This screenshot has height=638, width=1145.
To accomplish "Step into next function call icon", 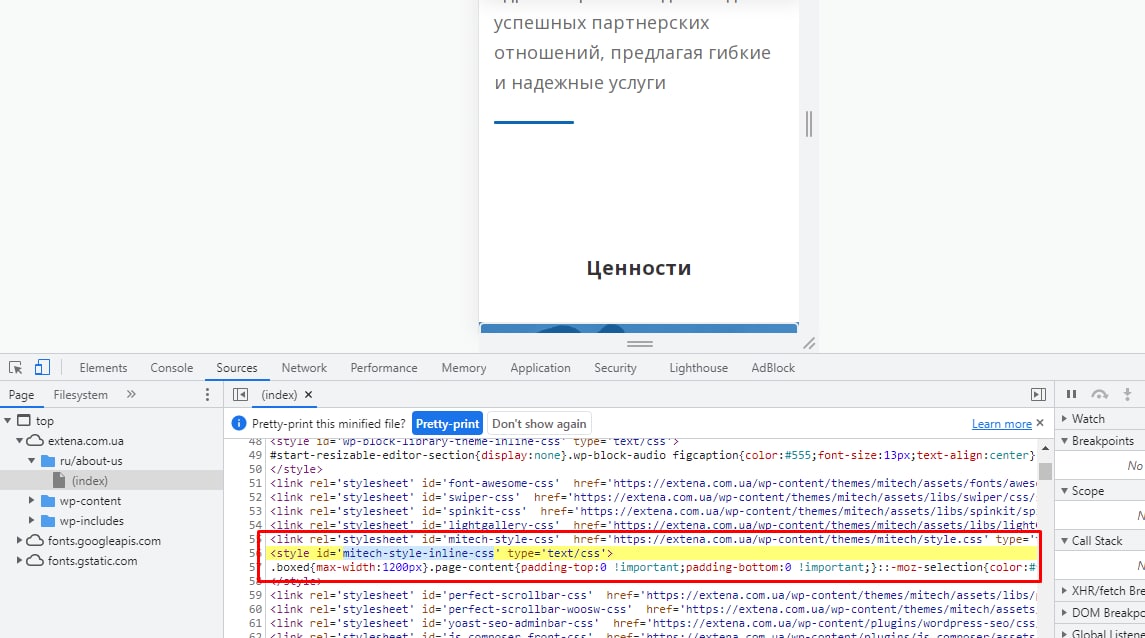I will click(1127, 394).
